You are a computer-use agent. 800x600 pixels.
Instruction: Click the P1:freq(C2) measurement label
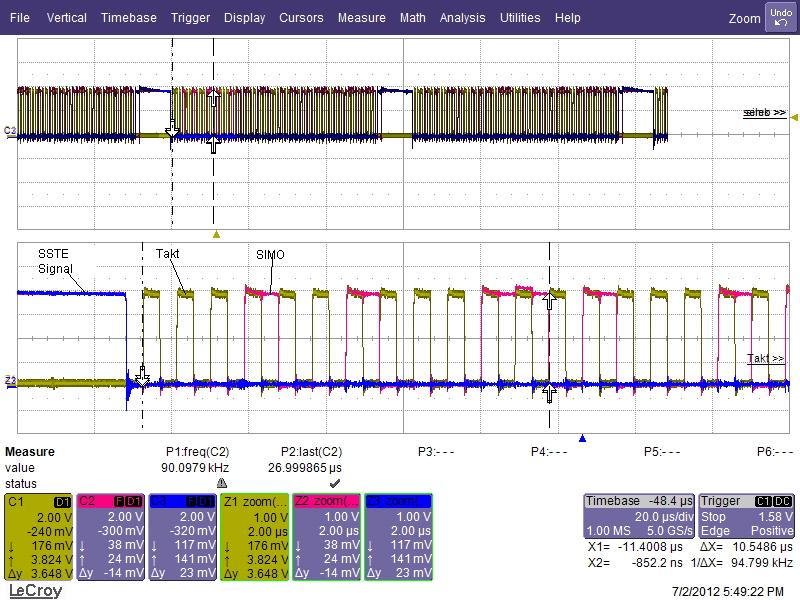click(x=197, y=452)
